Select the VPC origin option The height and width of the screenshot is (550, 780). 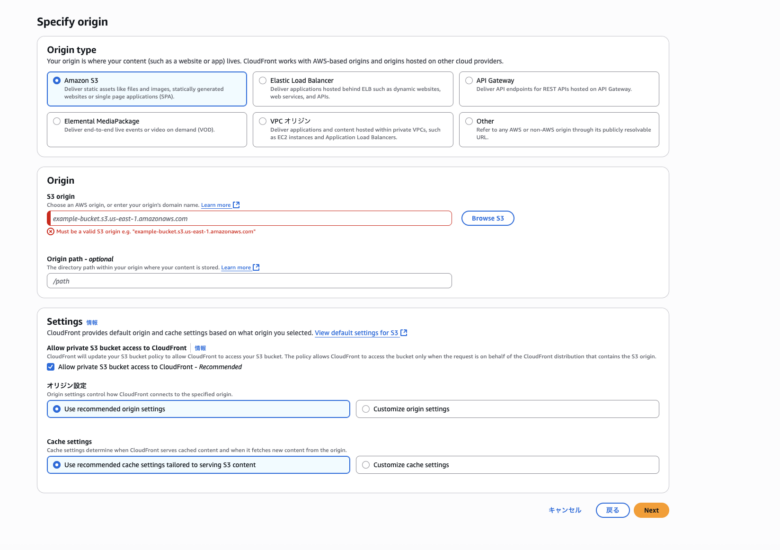[x=263, y=121]
